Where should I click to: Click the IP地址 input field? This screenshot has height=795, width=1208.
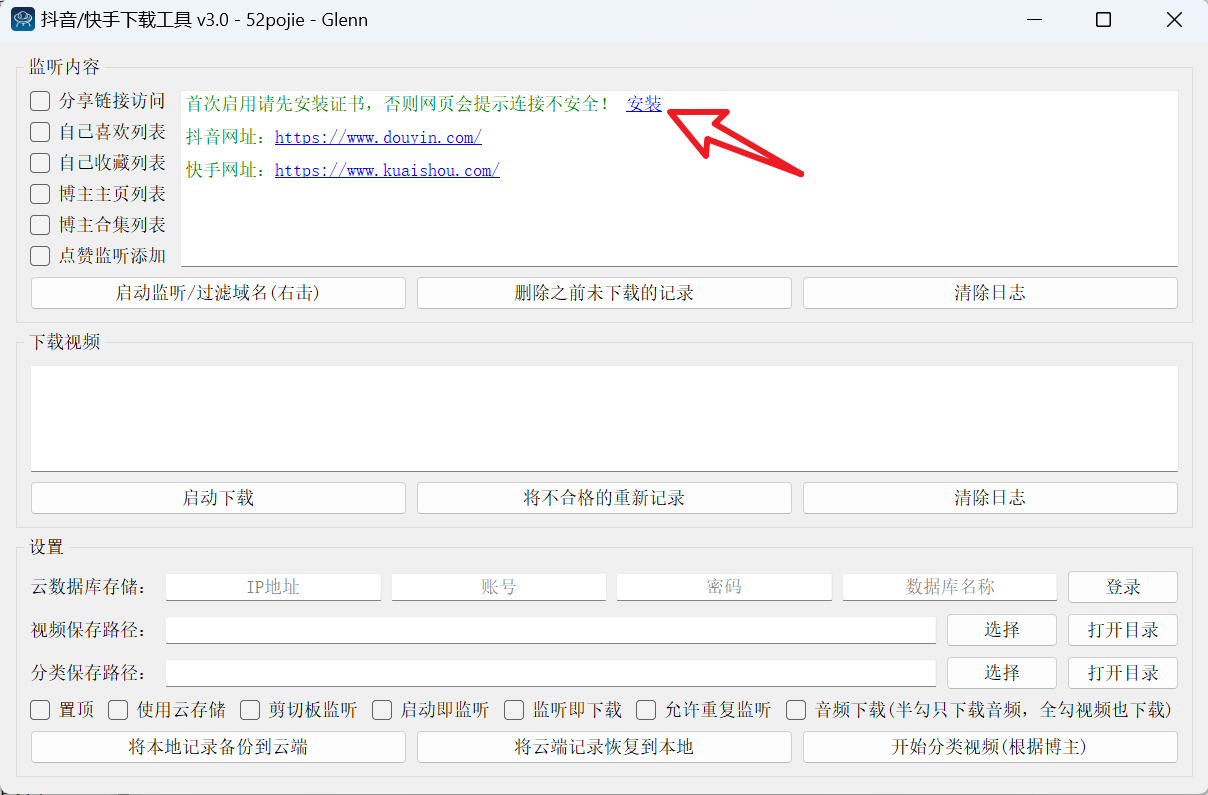pos(272,587)
